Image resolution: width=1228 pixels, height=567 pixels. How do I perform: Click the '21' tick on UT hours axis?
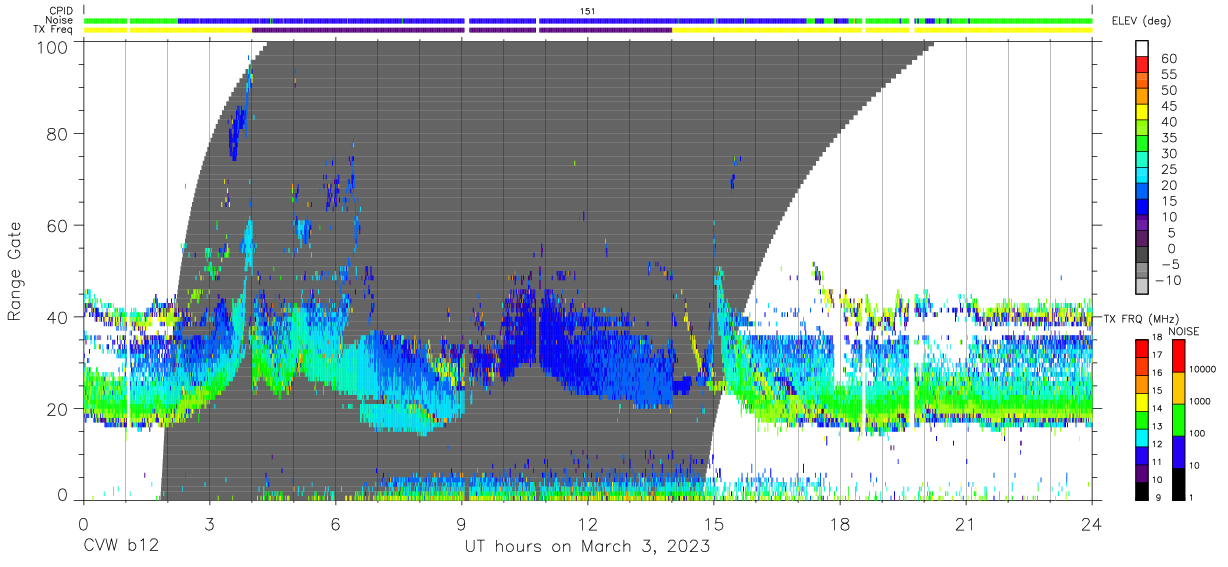966,522
